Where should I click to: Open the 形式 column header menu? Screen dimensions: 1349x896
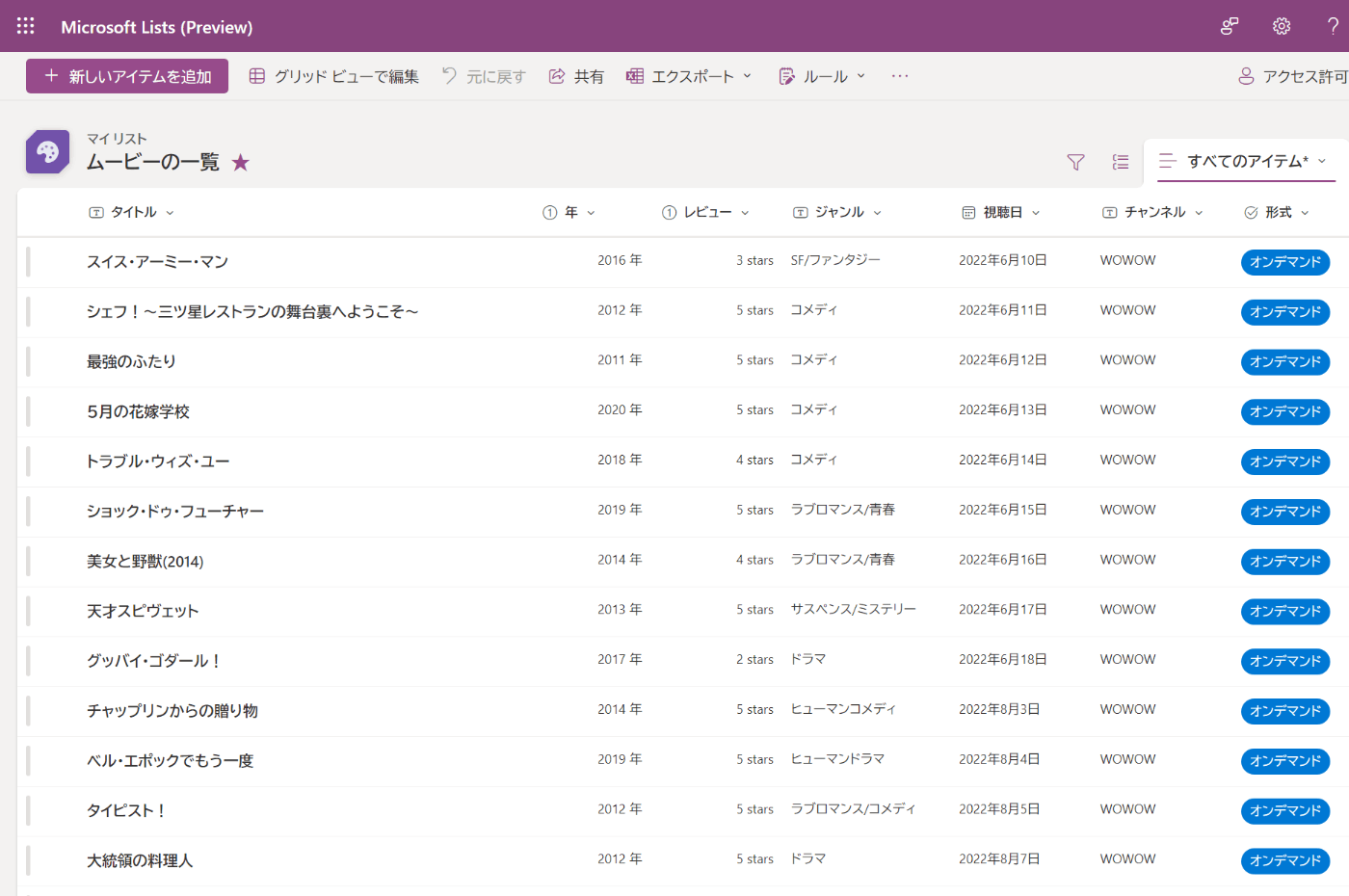[x=1277, y=212]
